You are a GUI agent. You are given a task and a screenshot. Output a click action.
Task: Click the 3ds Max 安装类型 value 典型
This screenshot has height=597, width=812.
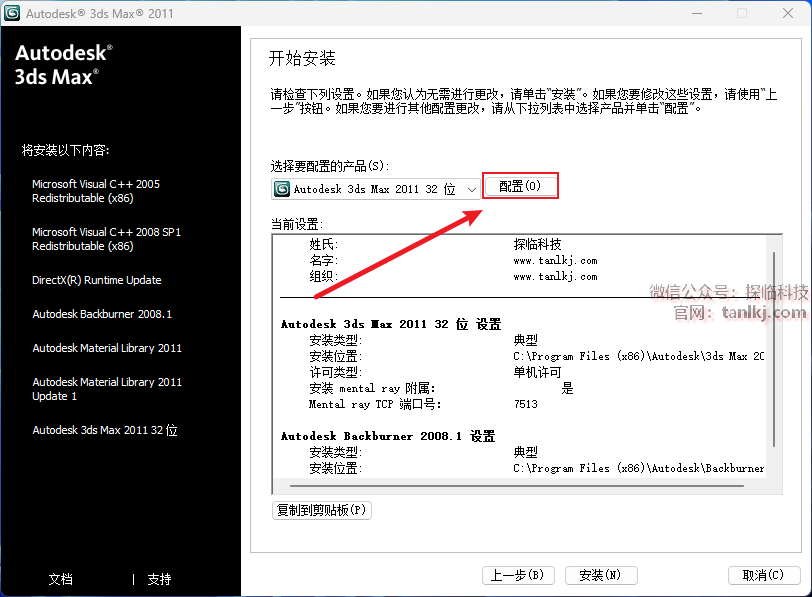pyautogui.click(x=526, y=340)
